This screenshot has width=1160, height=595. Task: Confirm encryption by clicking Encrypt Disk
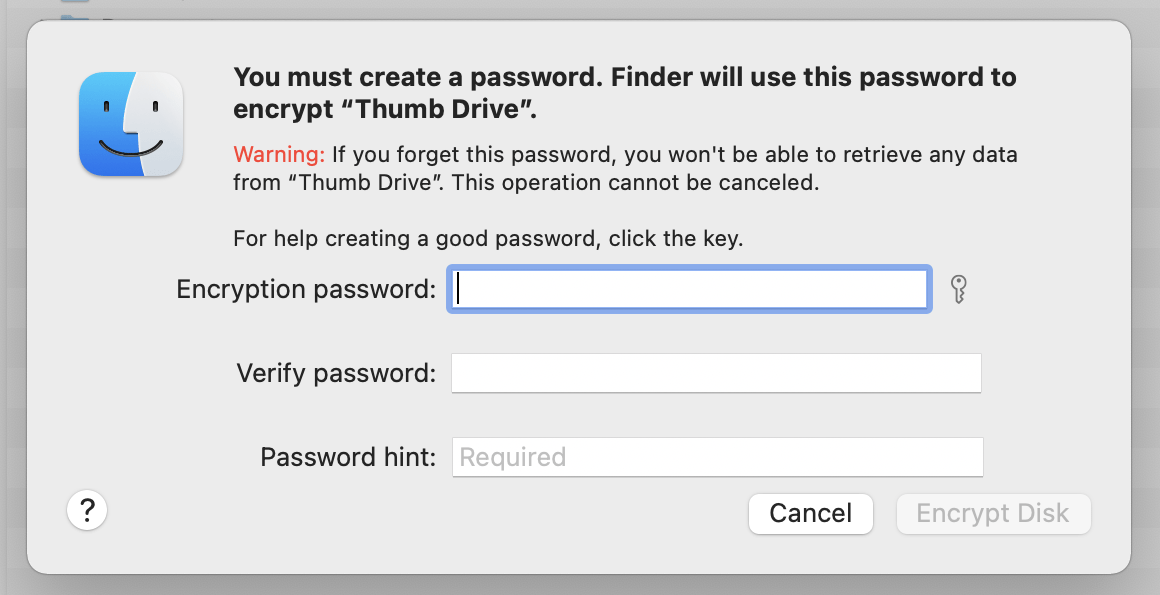(x=993, y=513)
